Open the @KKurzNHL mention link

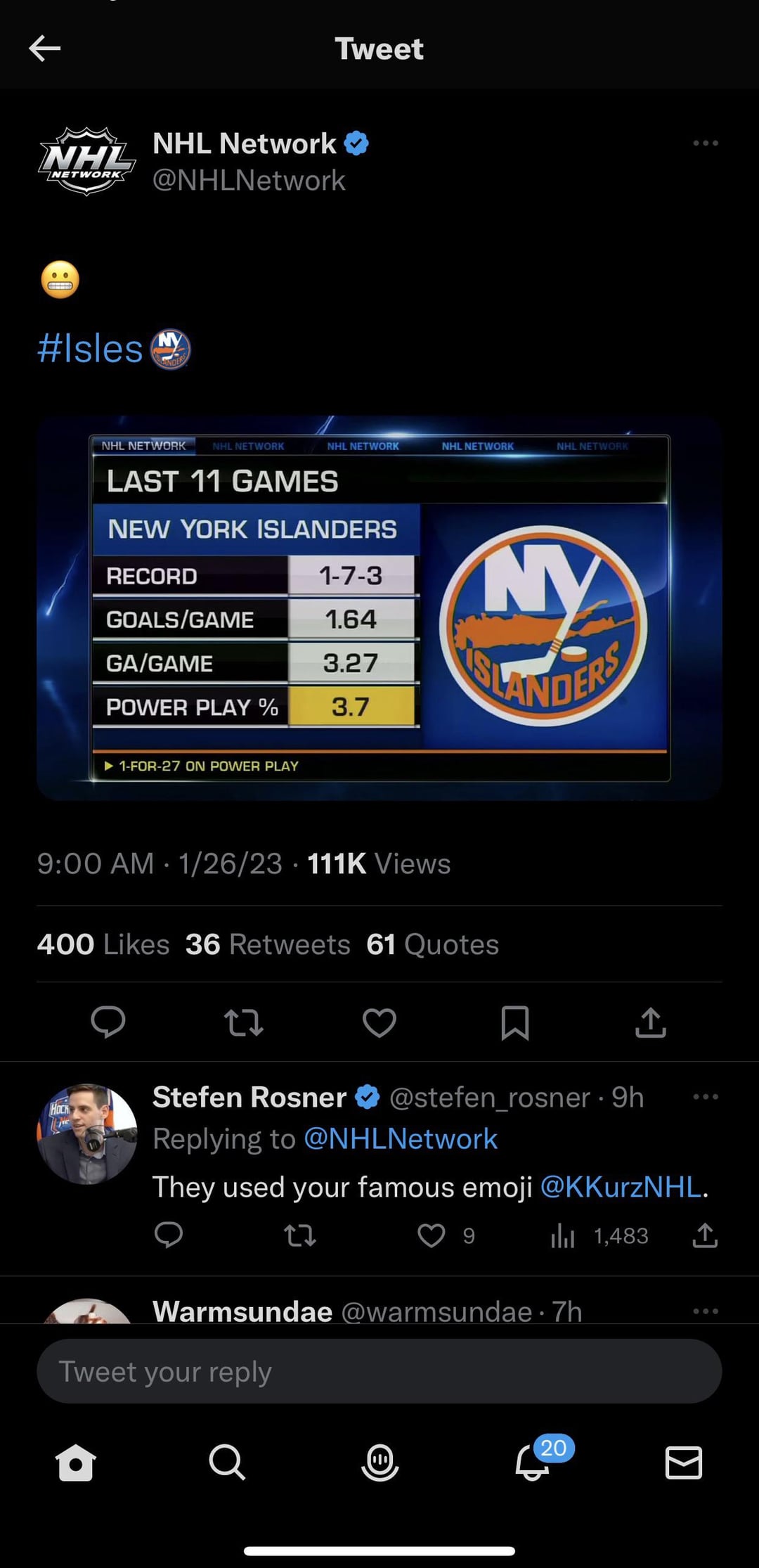(x=621, y=1187)
